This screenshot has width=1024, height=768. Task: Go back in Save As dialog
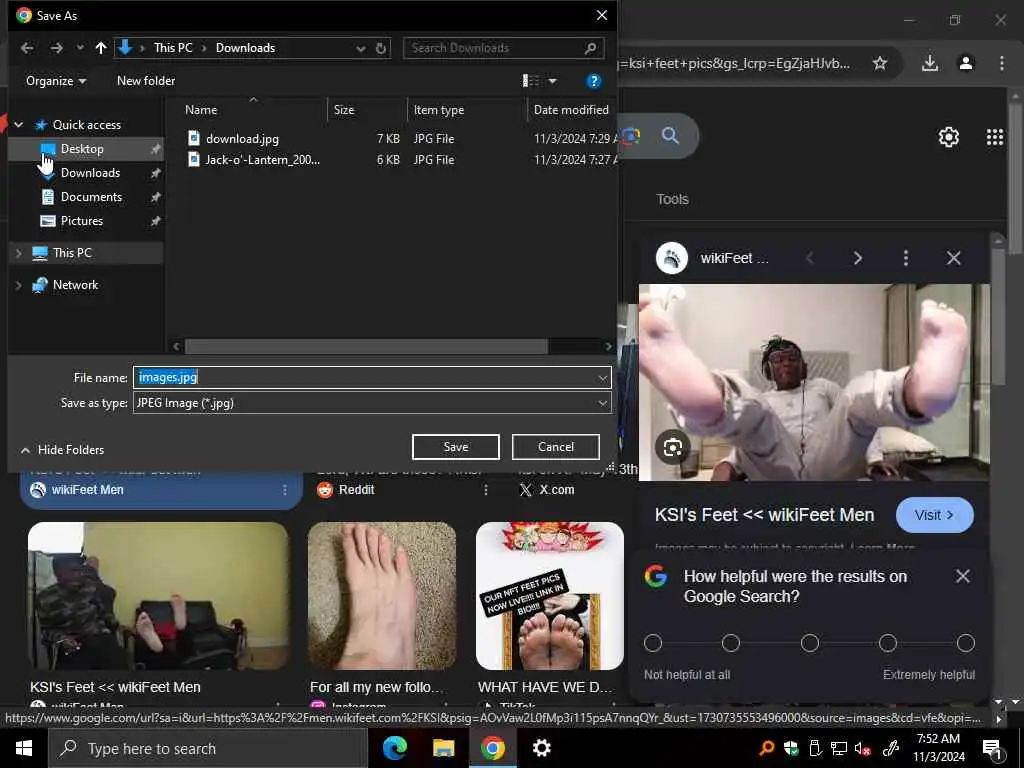27,48
